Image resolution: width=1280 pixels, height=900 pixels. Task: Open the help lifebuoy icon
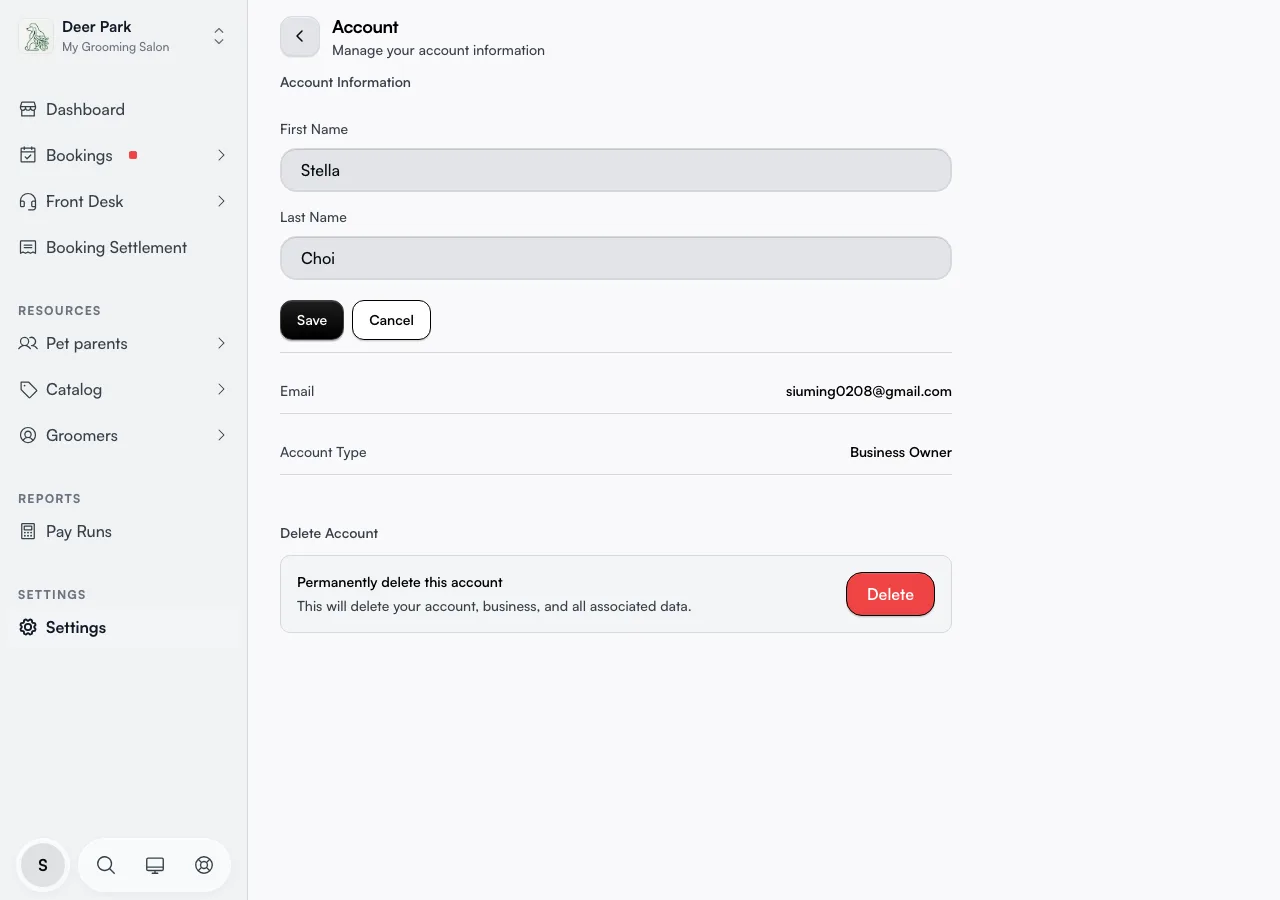[204, 865]
